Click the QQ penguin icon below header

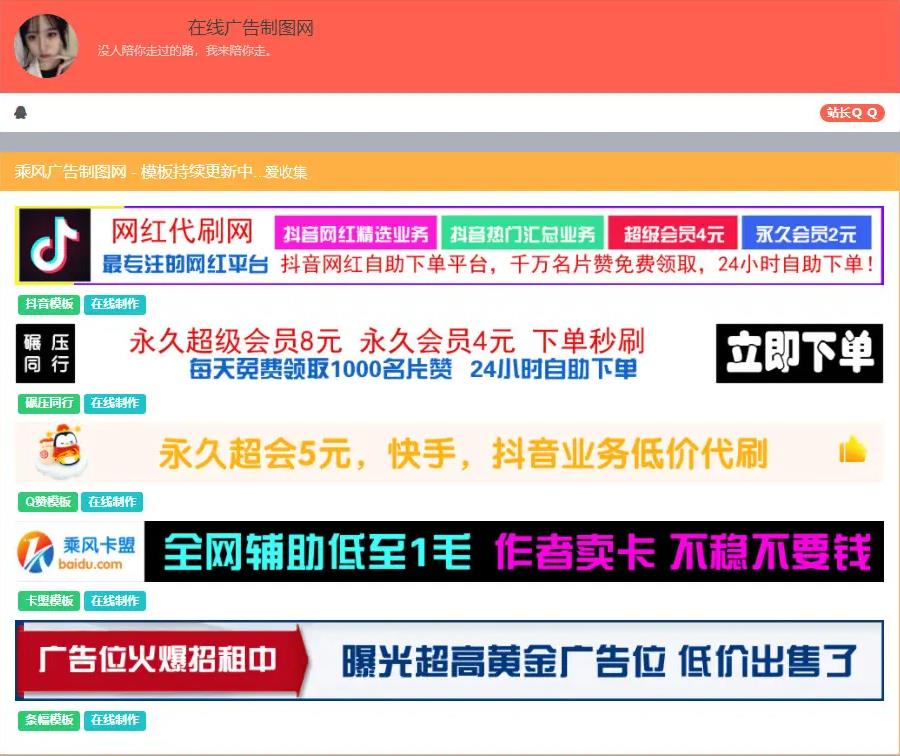(21, 113)
